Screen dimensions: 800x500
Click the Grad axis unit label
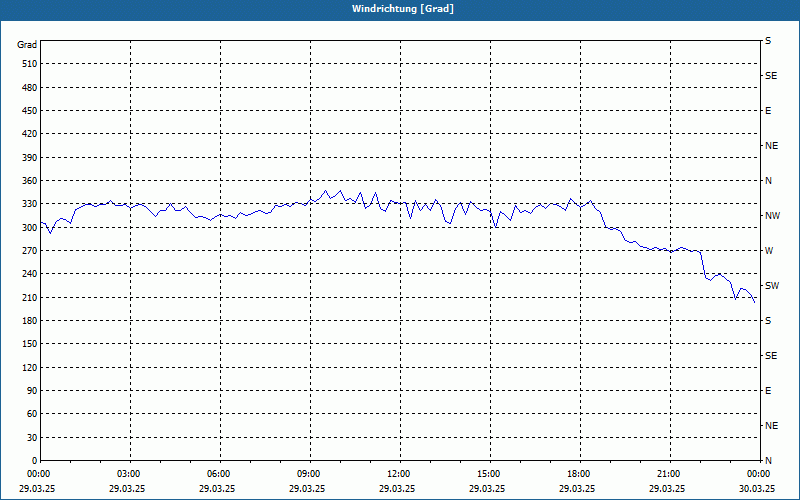tap(27, 45)
